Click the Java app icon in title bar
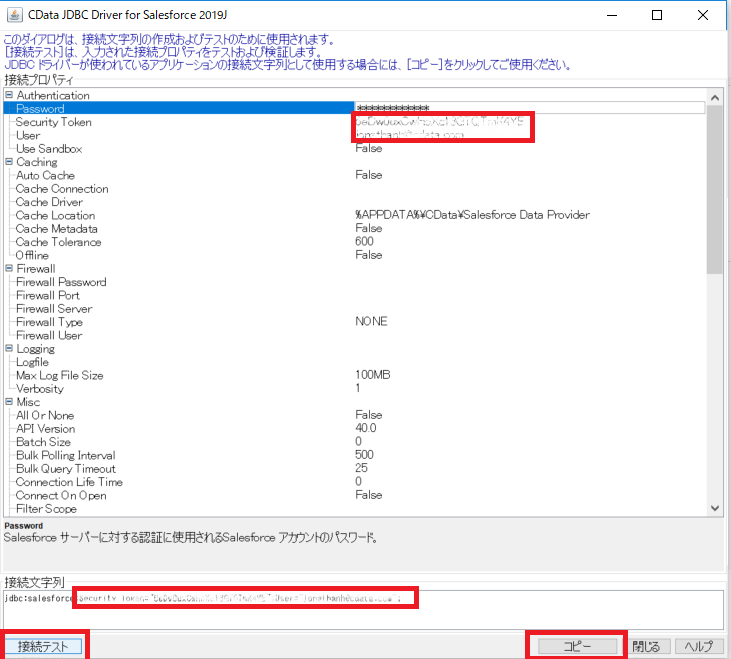The height and width of the screenshot is (659, 731). [14, 15]
